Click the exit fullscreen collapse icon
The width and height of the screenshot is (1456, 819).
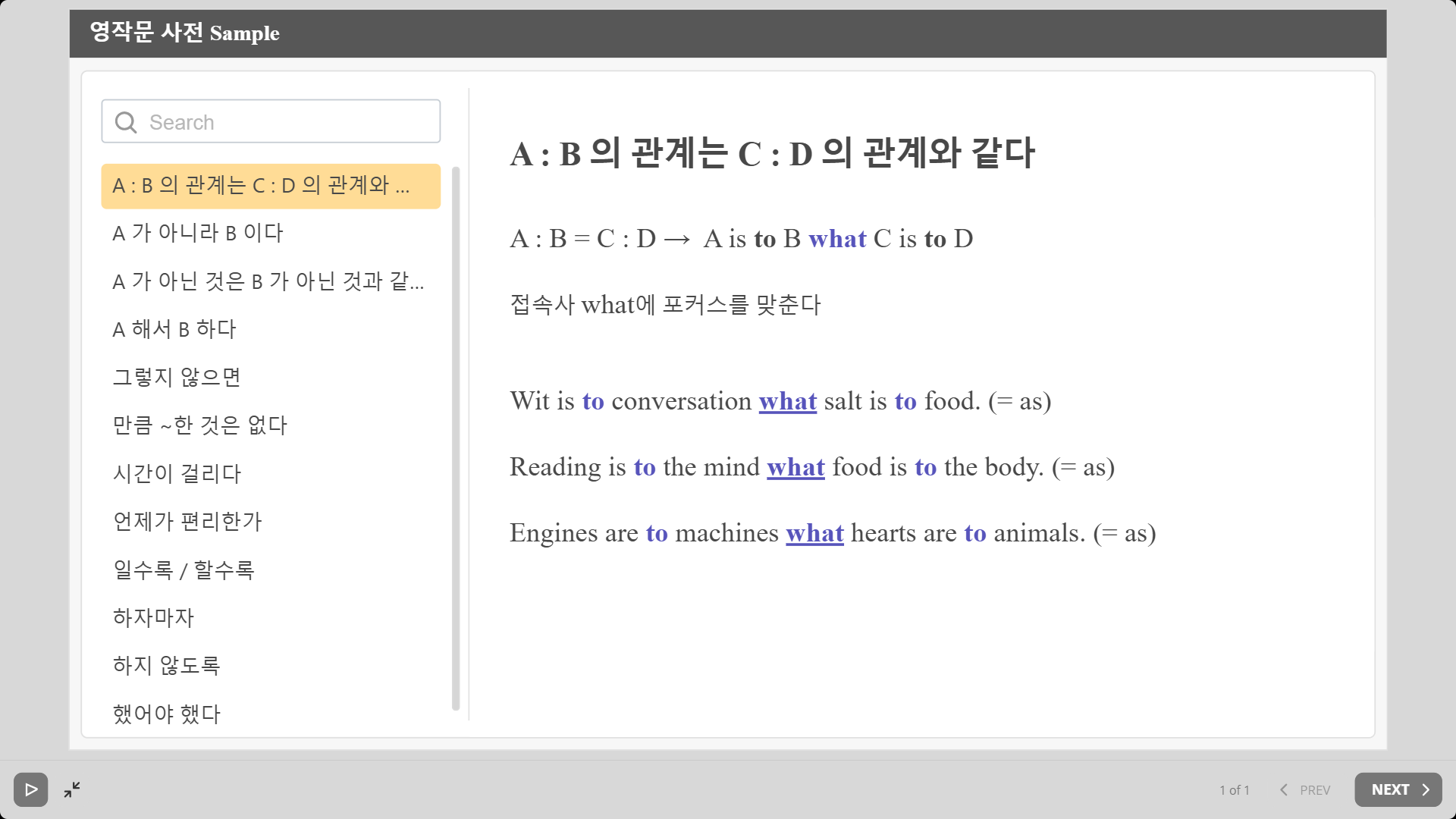pyautogui.click(x=72, y=789)
